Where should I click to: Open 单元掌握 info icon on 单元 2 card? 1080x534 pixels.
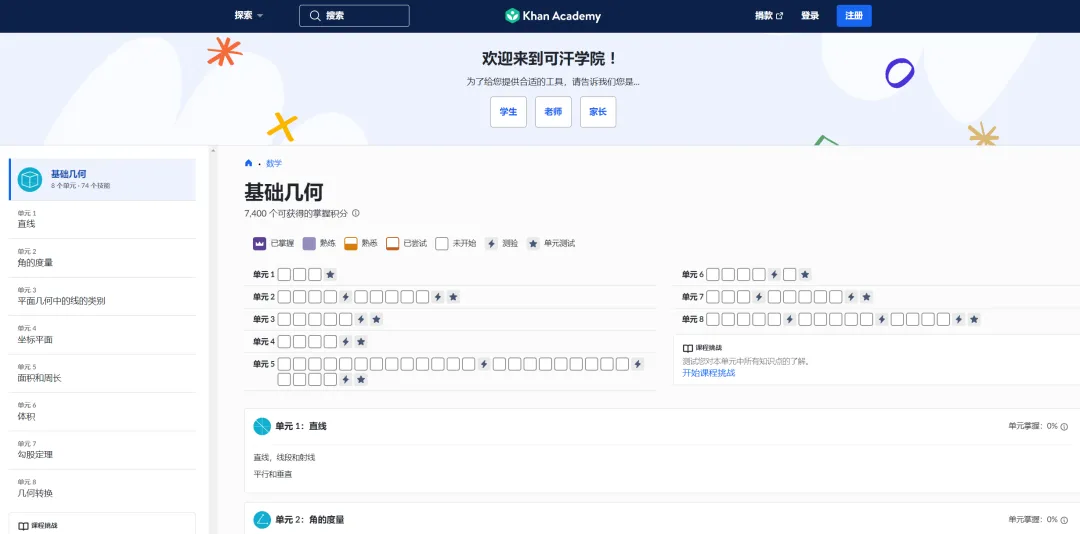coord(1064,520)
